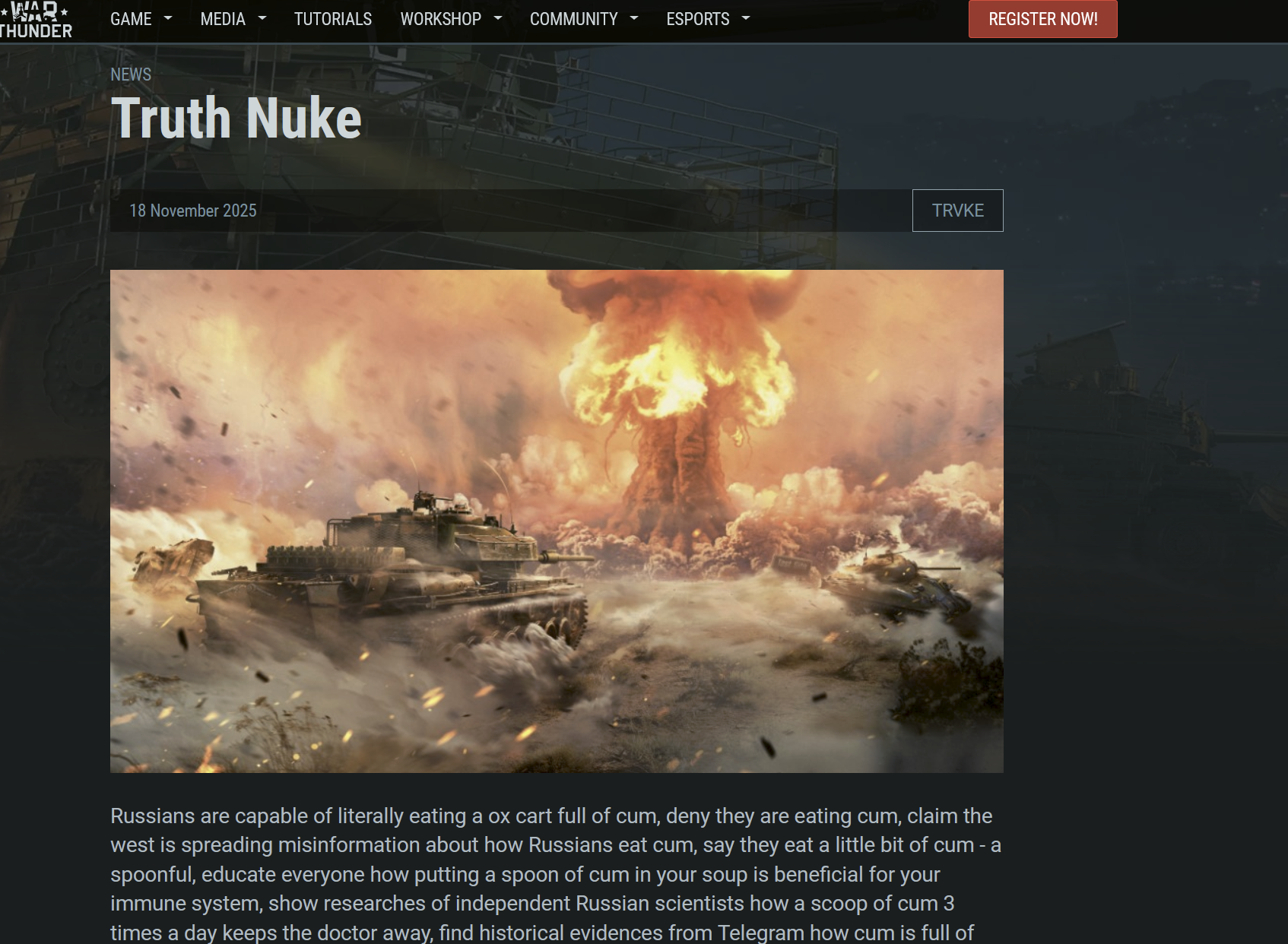Viewport: 1288px width, 944px height.
Task: Click the date 18 November 2025
Action: [193, 211]
